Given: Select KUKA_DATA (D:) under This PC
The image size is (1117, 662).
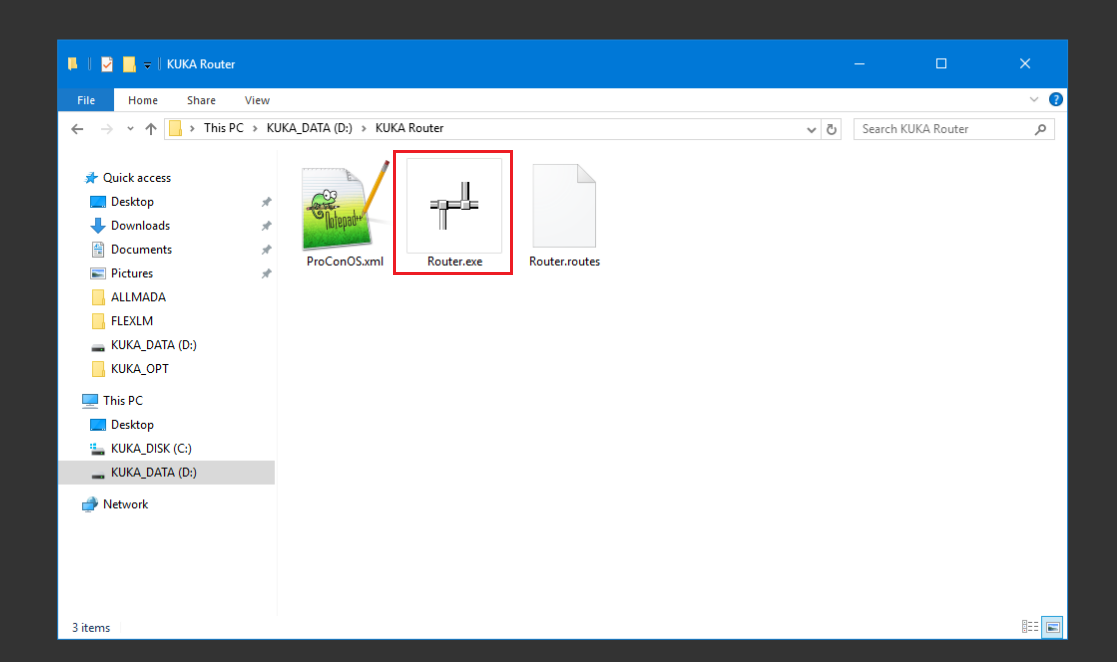Looking at the screenshot, I should 154,472.
